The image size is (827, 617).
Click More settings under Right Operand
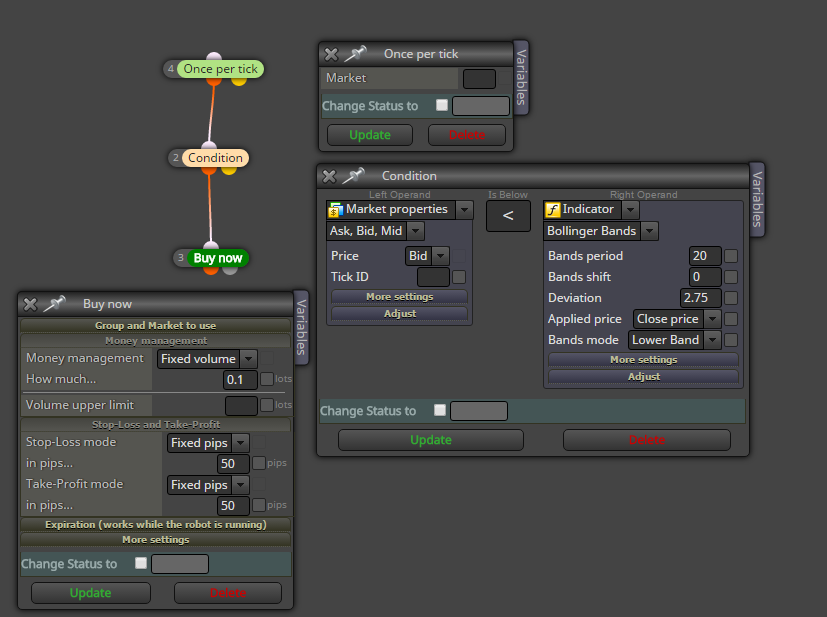tap(643, 360)
